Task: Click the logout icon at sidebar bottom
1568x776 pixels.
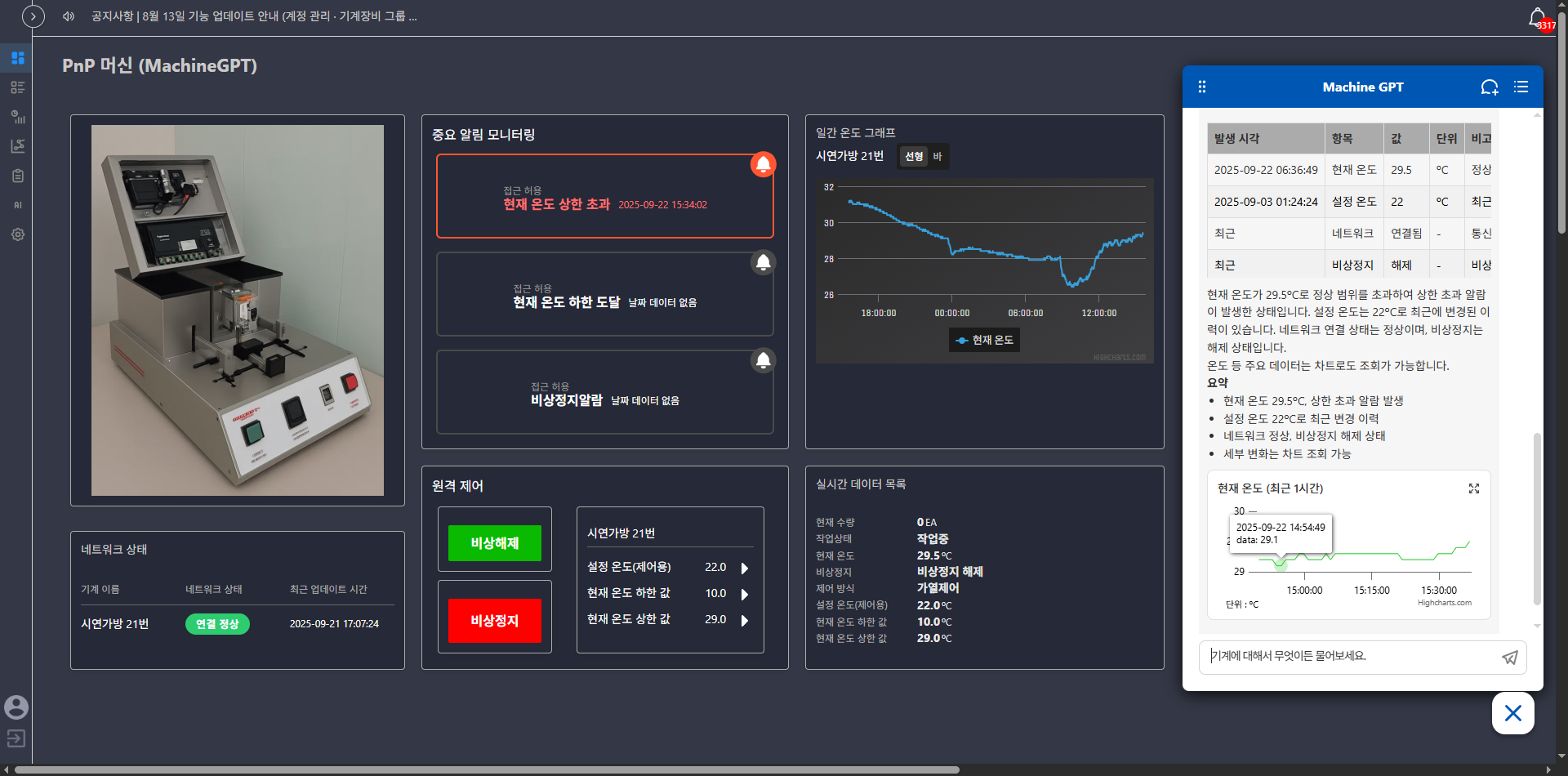Action: click(16, 738)
